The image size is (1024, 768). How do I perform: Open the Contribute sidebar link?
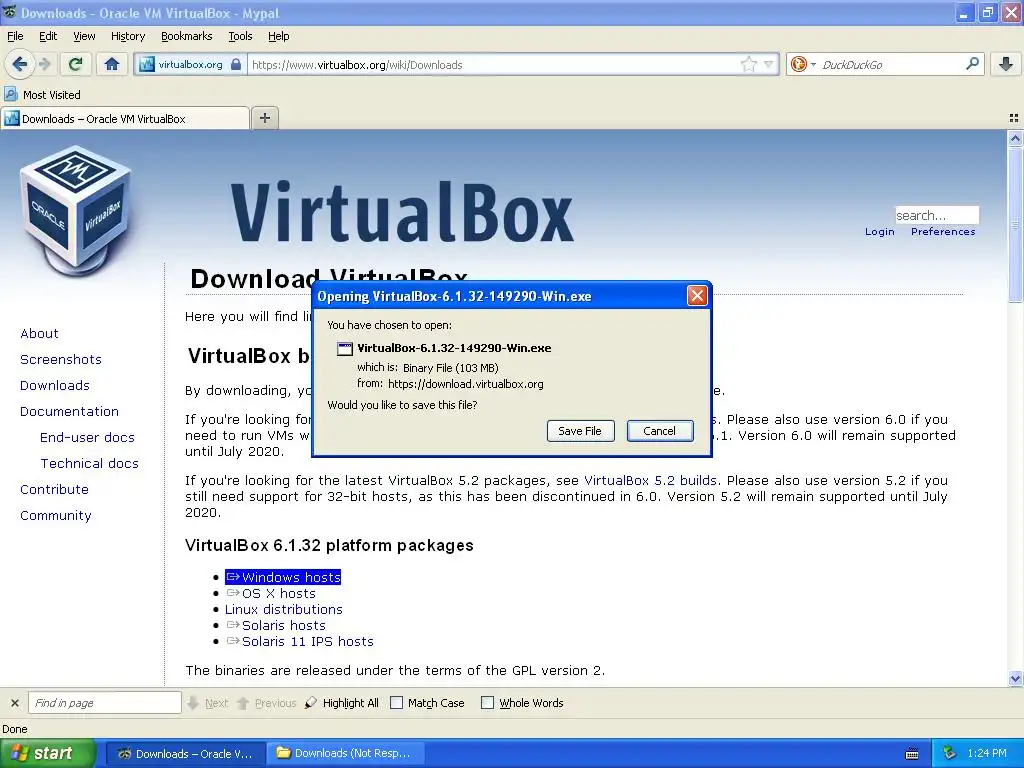(x=54, y=490)
